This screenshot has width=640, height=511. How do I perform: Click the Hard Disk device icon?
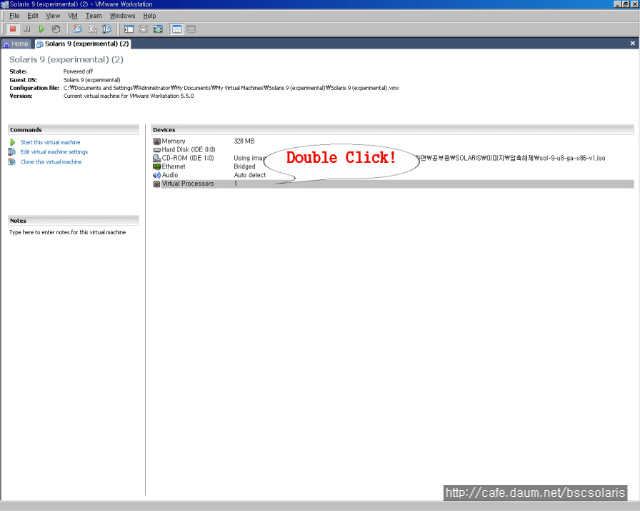[157, 150]
